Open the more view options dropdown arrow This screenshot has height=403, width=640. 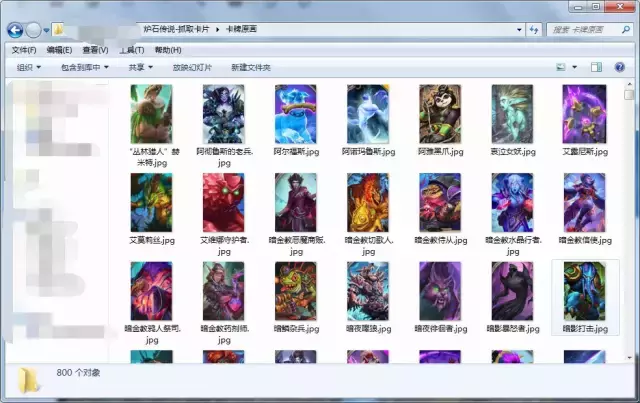pyautogui.click(x=574, y=67)
